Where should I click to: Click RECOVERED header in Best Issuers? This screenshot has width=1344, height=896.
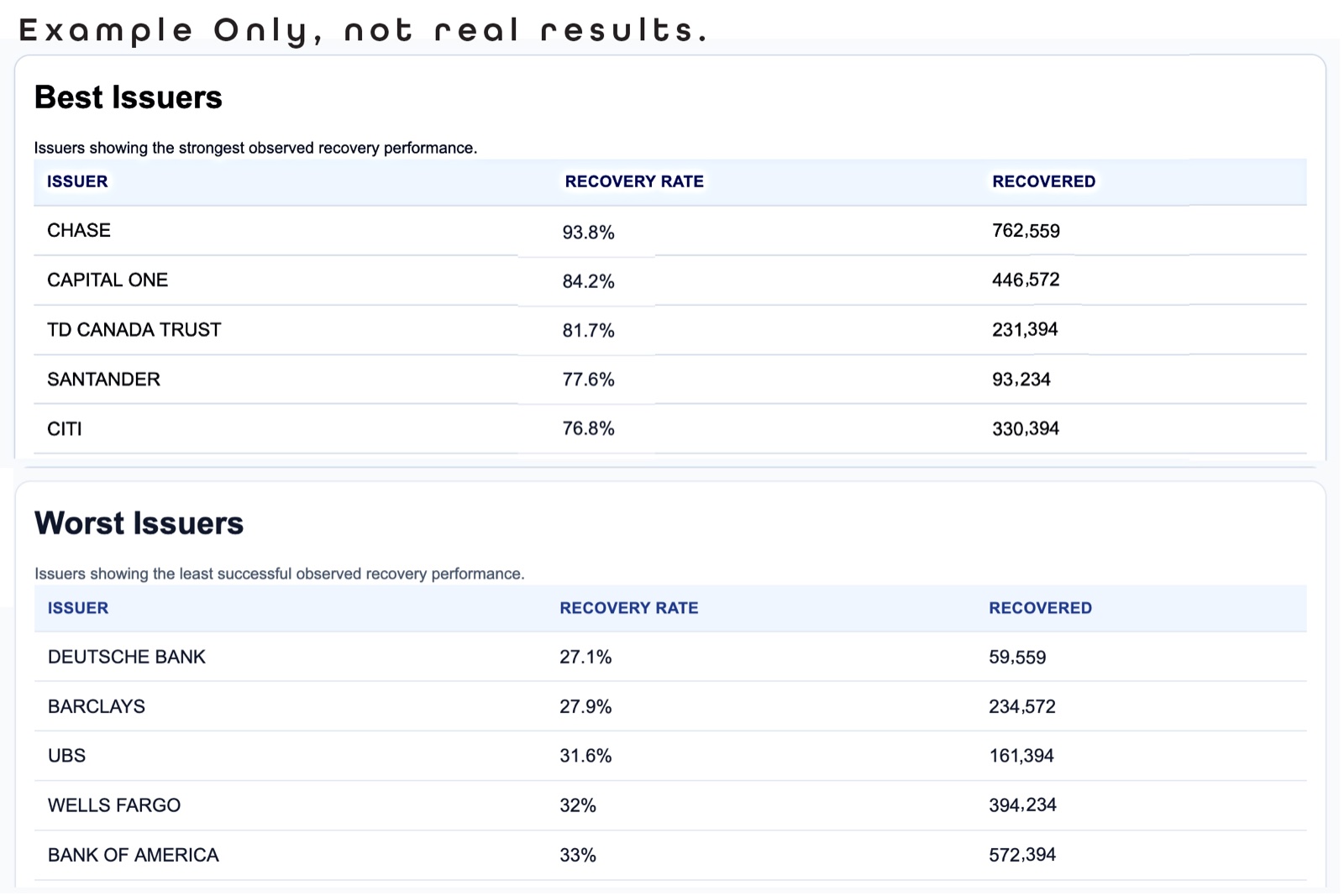(1044, 181)
